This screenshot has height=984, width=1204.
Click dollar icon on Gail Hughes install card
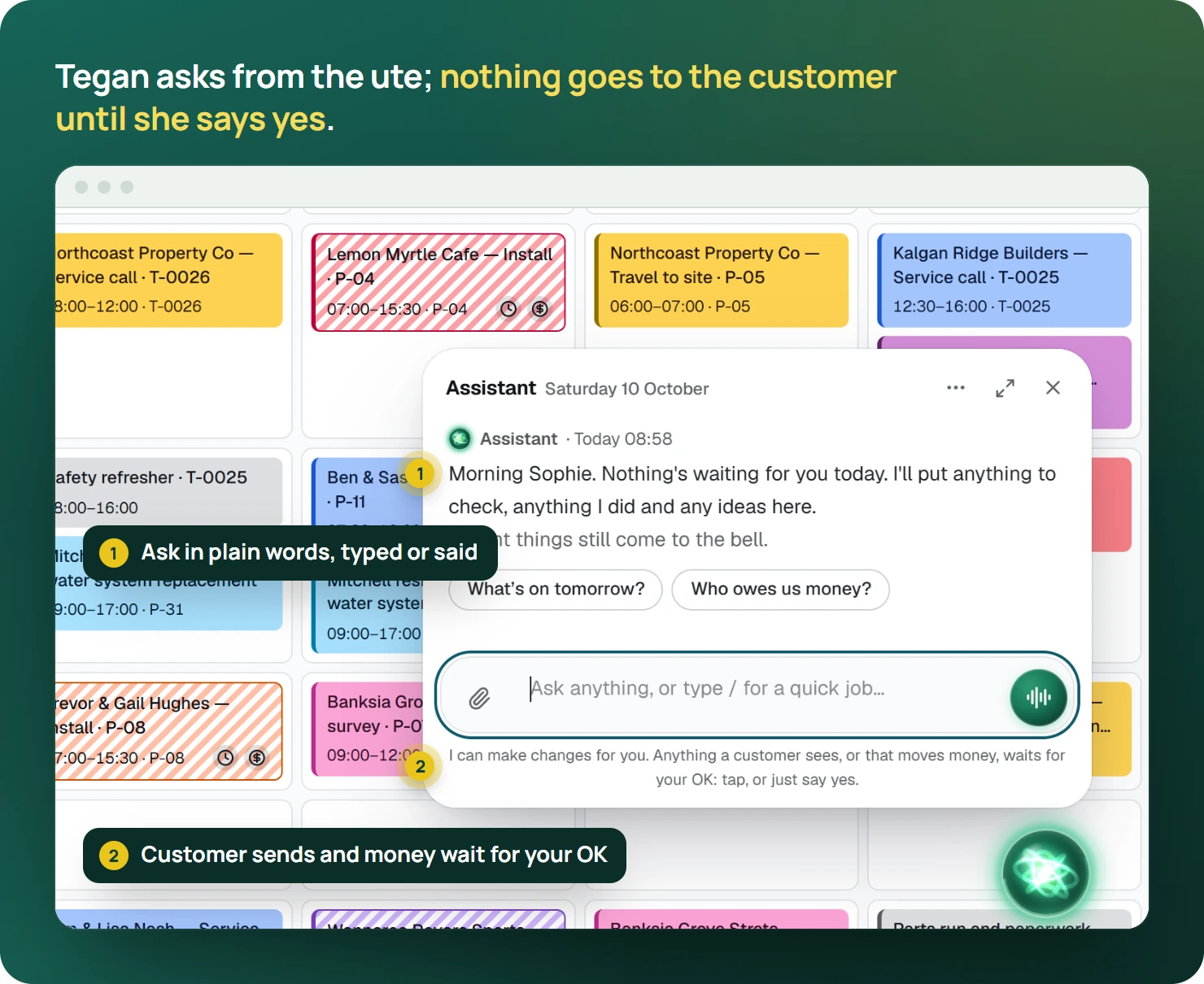point(257,758)
